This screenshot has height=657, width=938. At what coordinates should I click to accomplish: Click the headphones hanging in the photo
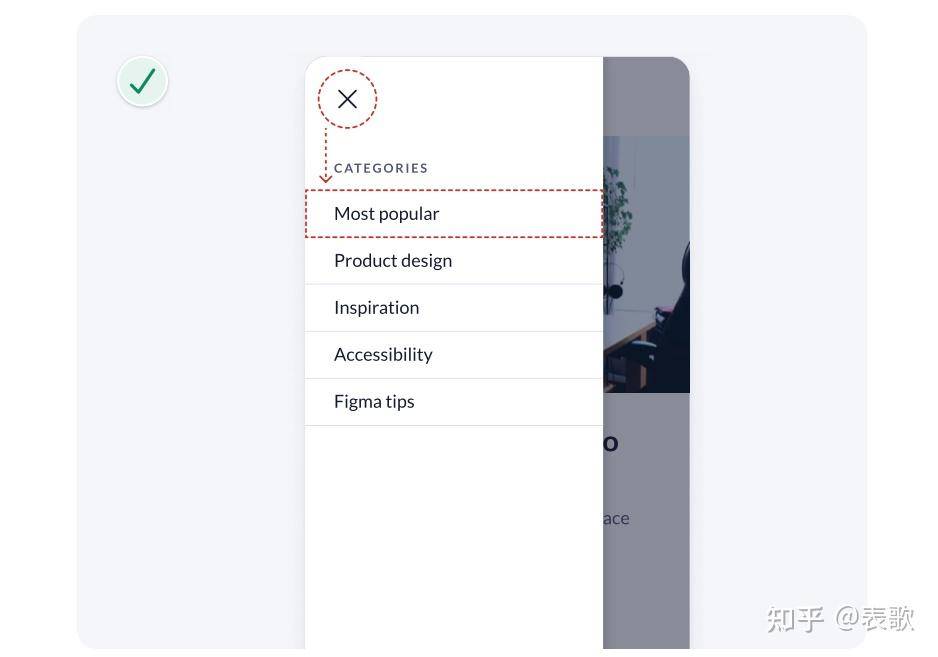pos(615,286)
